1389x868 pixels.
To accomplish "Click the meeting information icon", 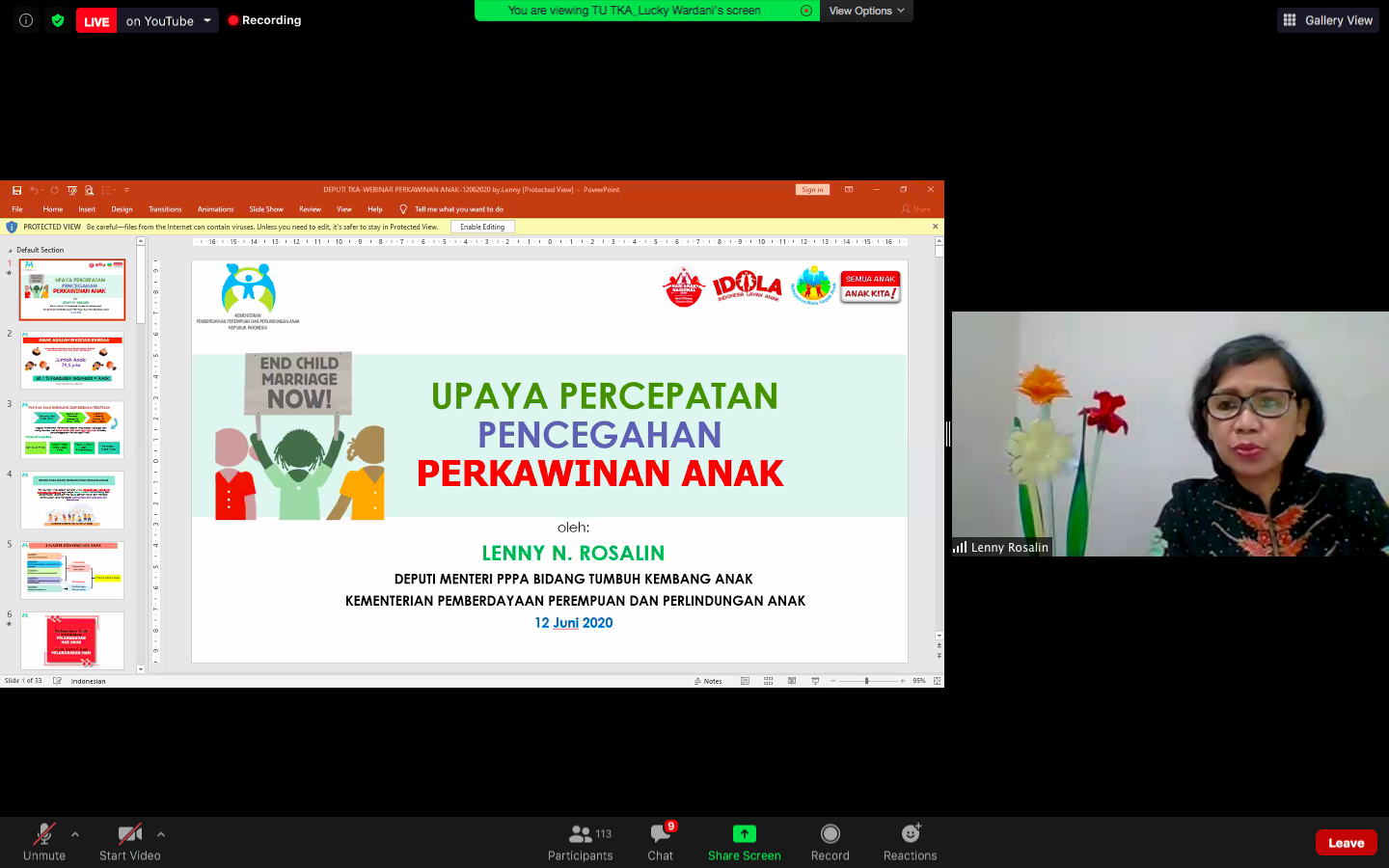I will click(x=26, y=20).
